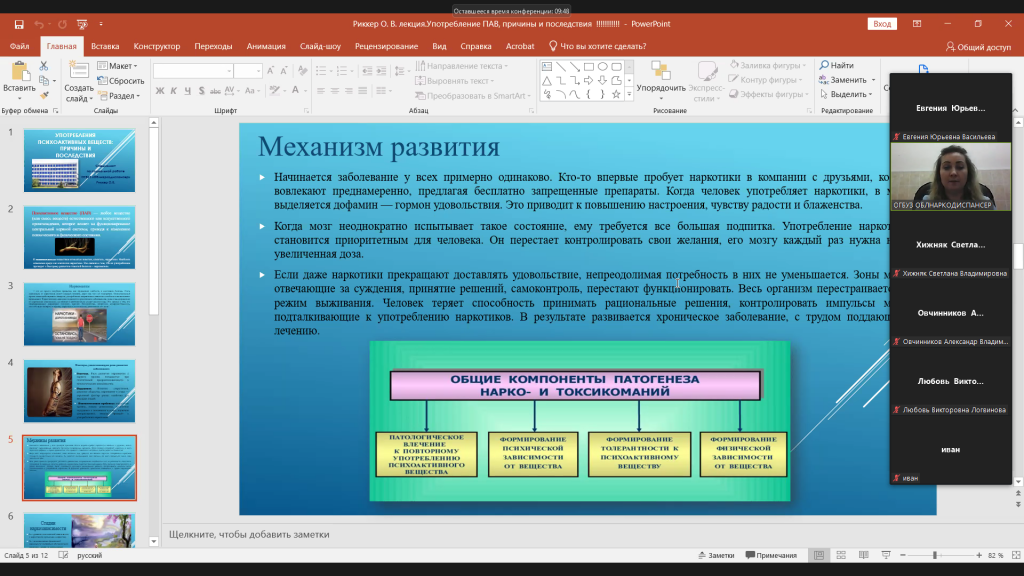Click the Вход sign-in button

click(x=882, y=24)
